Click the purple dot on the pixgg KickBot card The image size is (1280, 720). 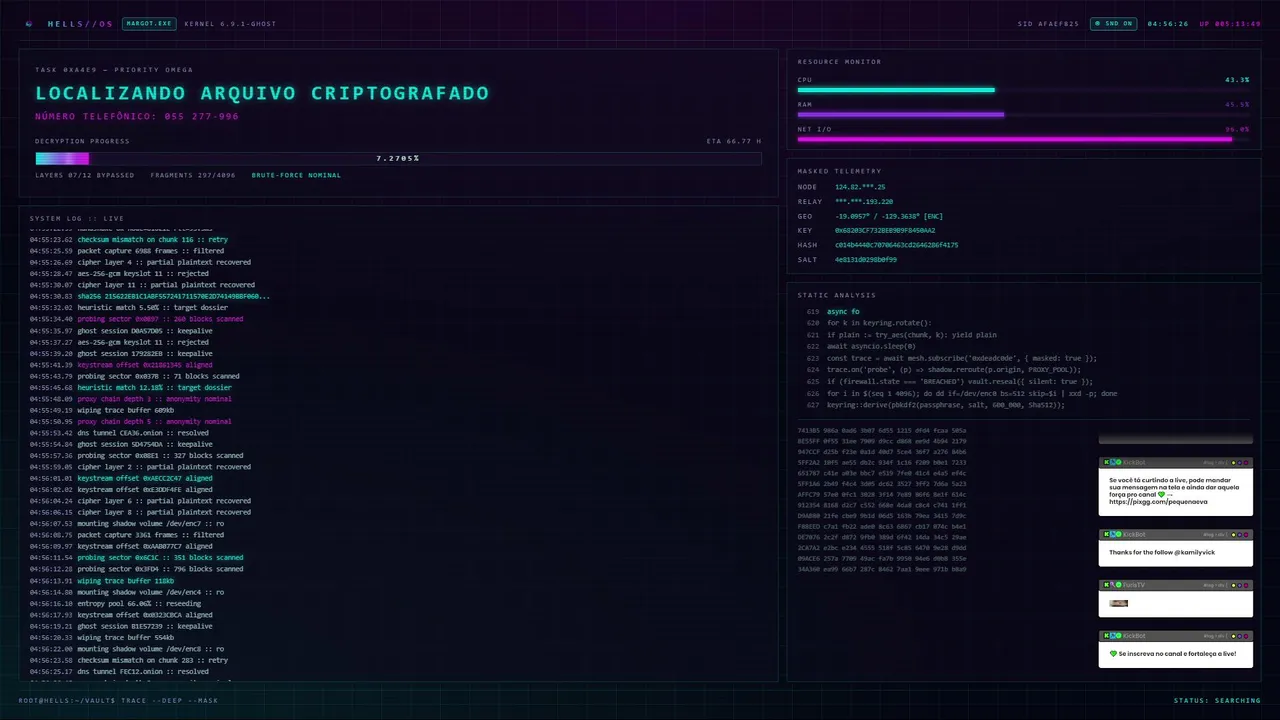pyautogui.click(x=1240, y=463)
